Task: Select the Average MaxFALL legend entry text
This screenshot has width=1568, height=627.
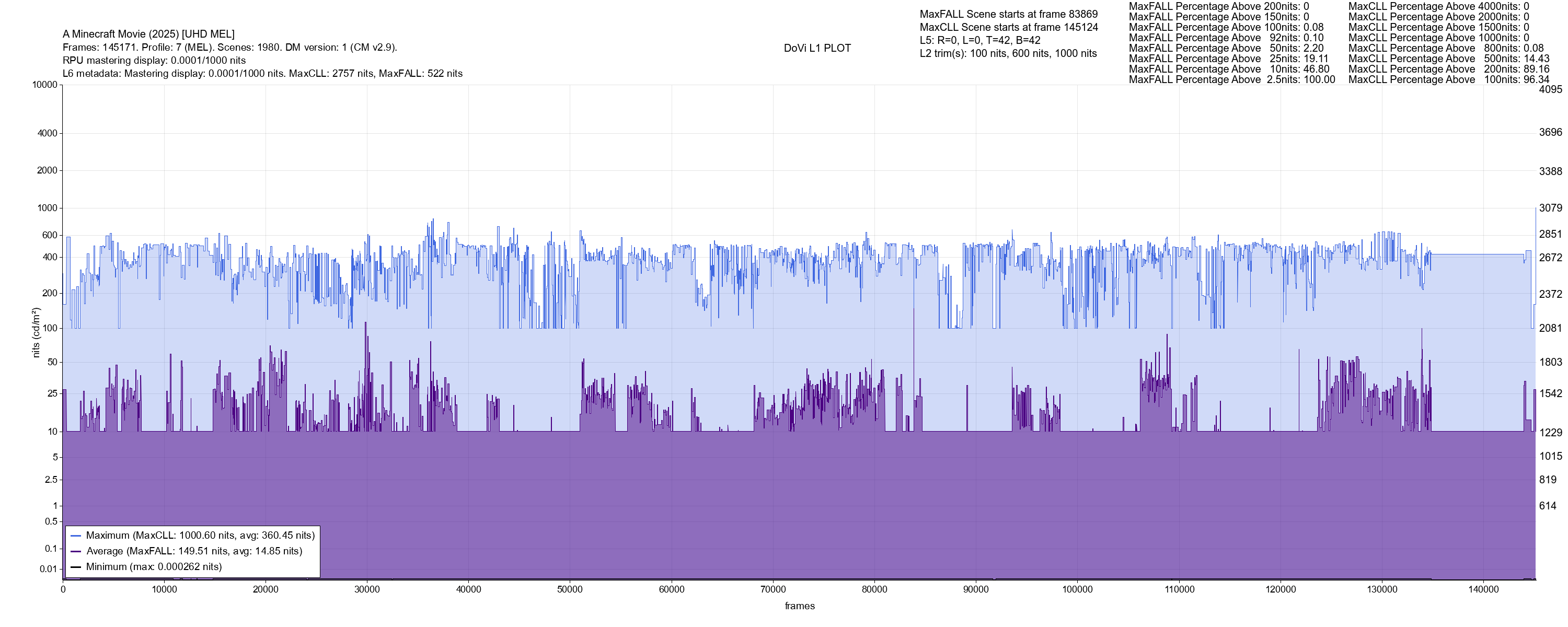Action: pyautogui.click(x=194, y=552)
